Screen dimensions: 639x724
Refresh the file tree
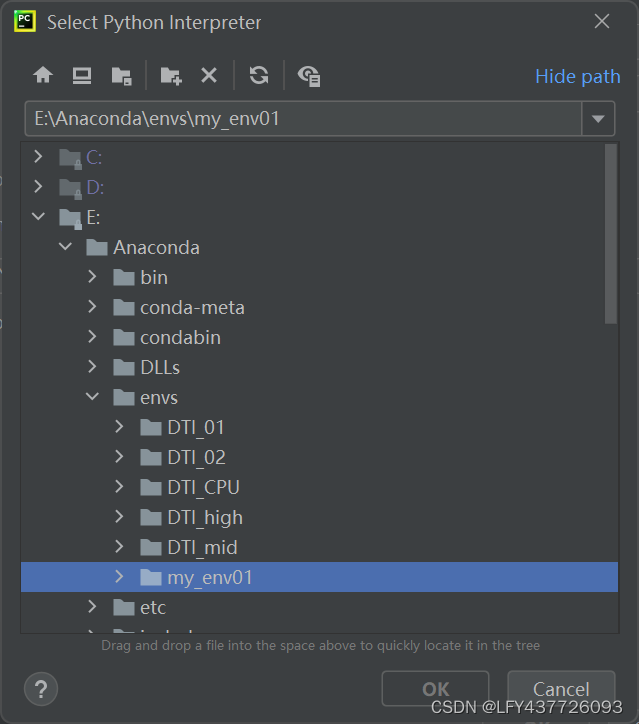(259, 75)
